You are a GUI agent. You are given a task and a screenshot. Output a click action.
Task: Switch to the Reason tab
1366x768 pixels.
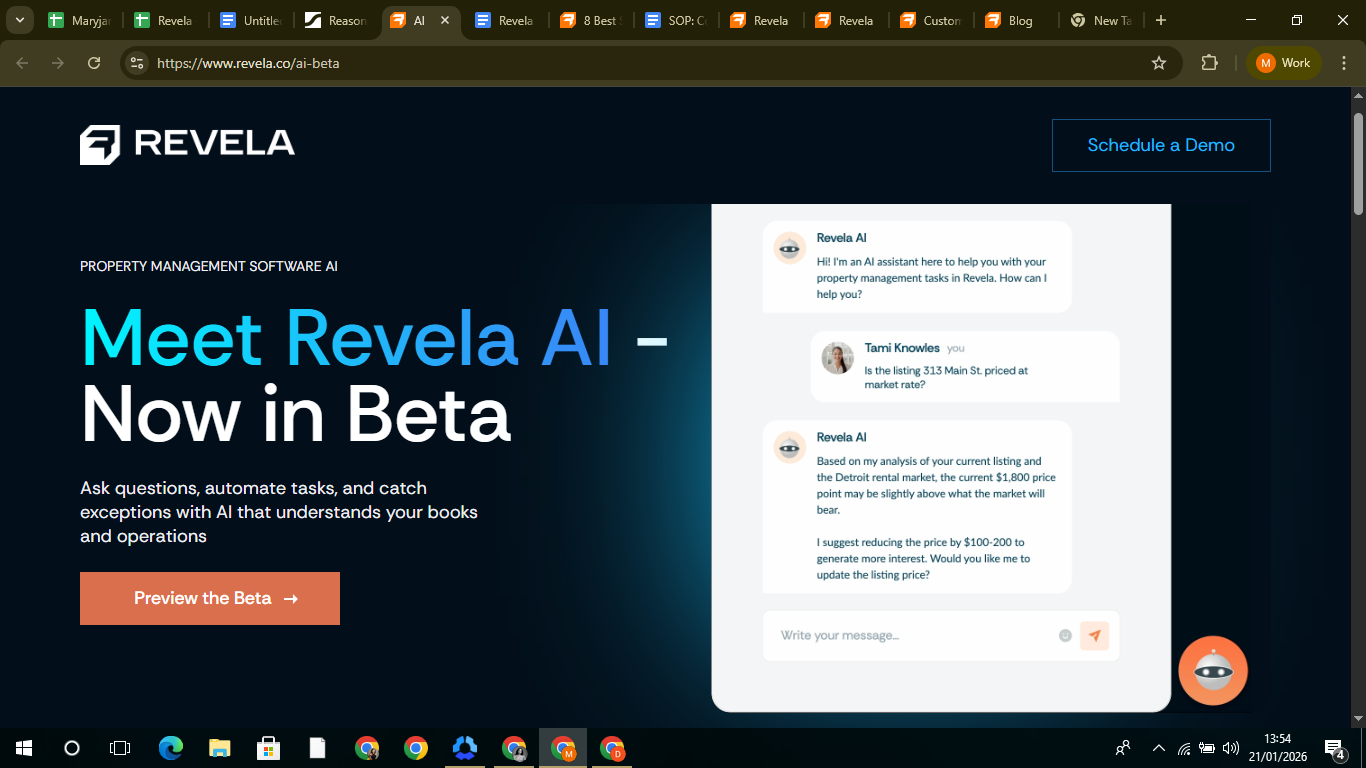click(336, 20)
